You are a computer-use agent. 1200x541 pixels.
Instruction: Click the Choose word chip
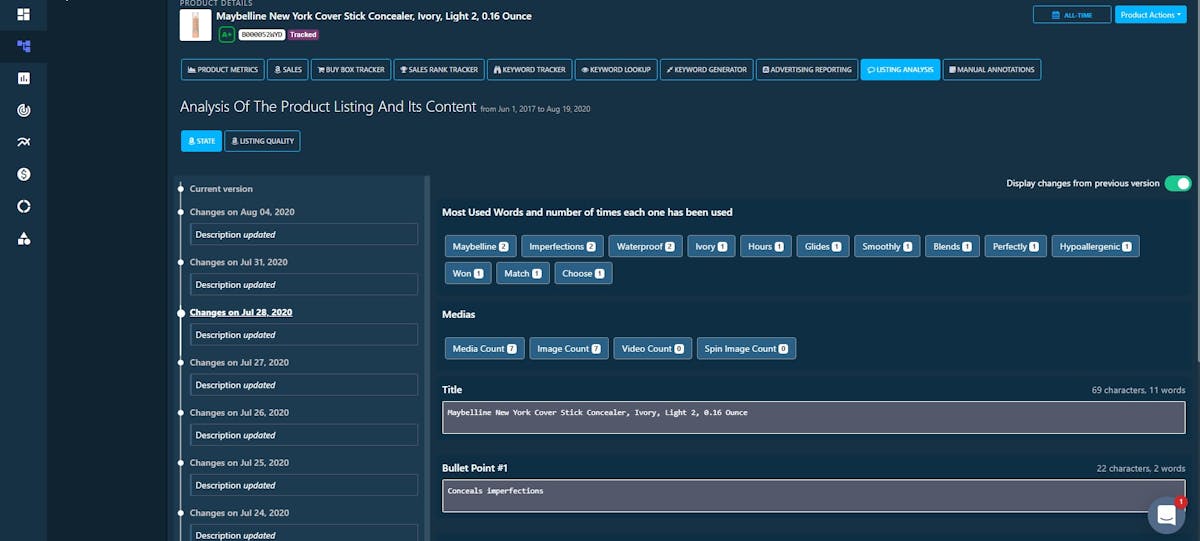583,273
